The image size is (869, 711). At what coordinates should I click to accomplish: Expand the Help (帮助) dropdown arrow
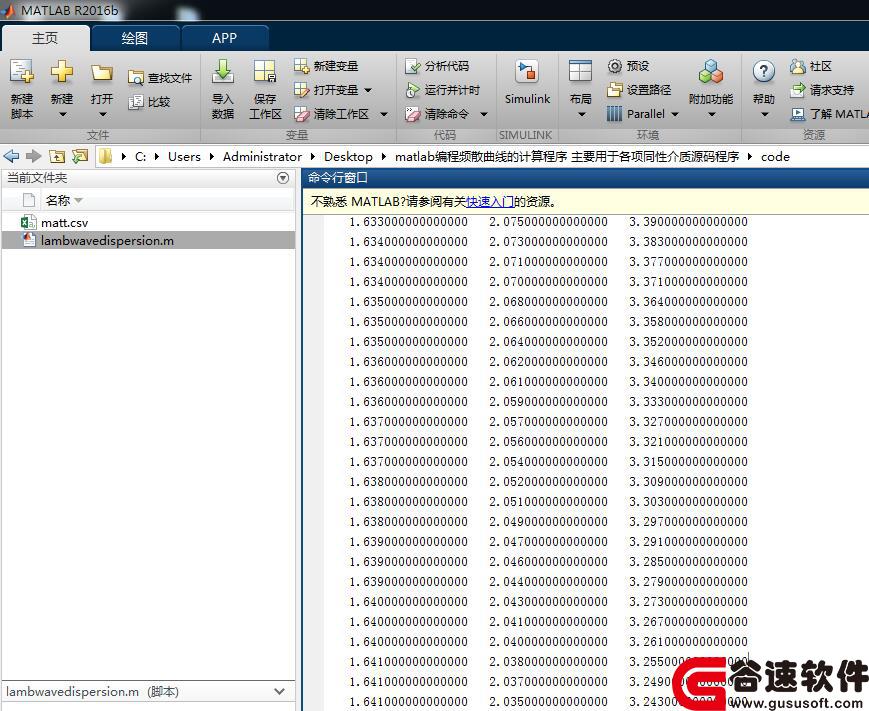(x=765, y=115)
